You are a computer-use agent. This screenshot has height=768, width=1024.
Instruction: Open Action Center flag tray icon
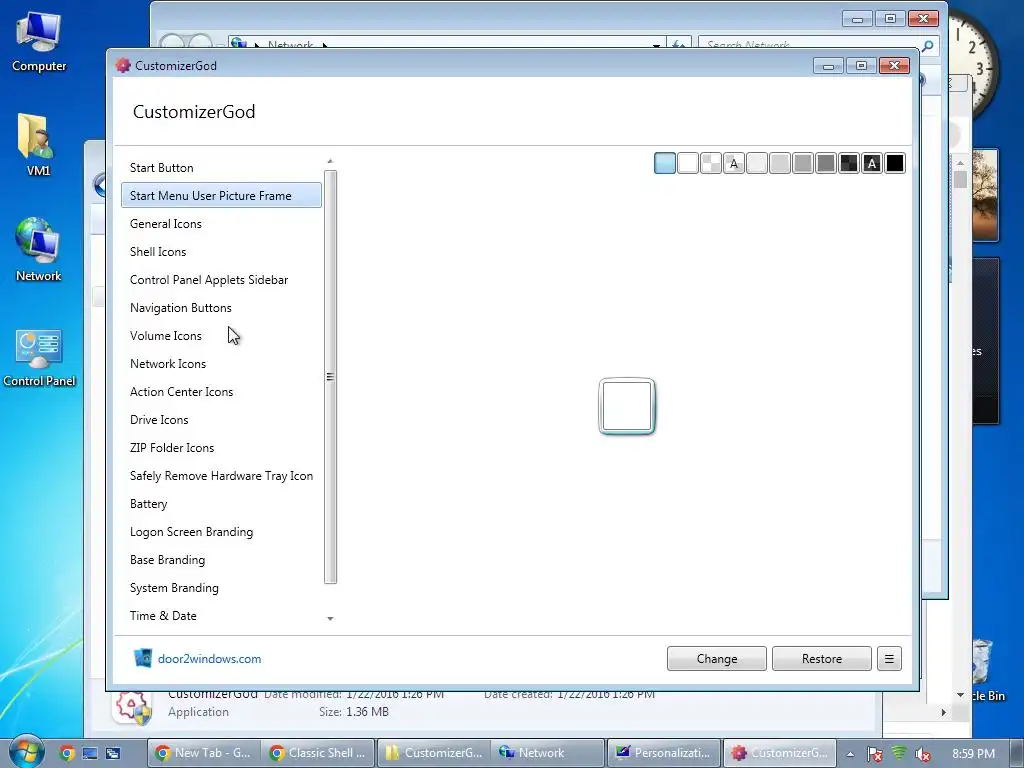874,754
